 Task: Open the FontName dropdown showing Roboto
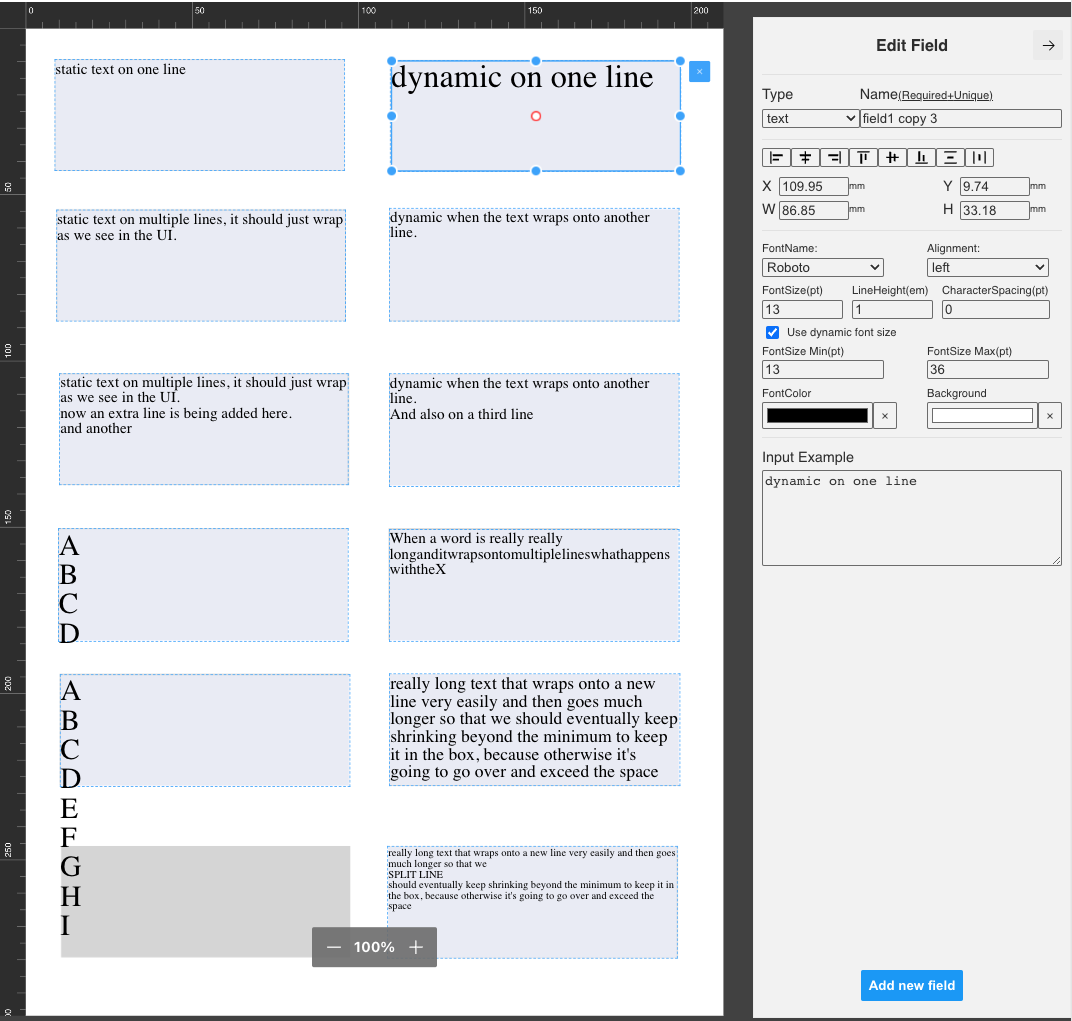click(822, 267)
